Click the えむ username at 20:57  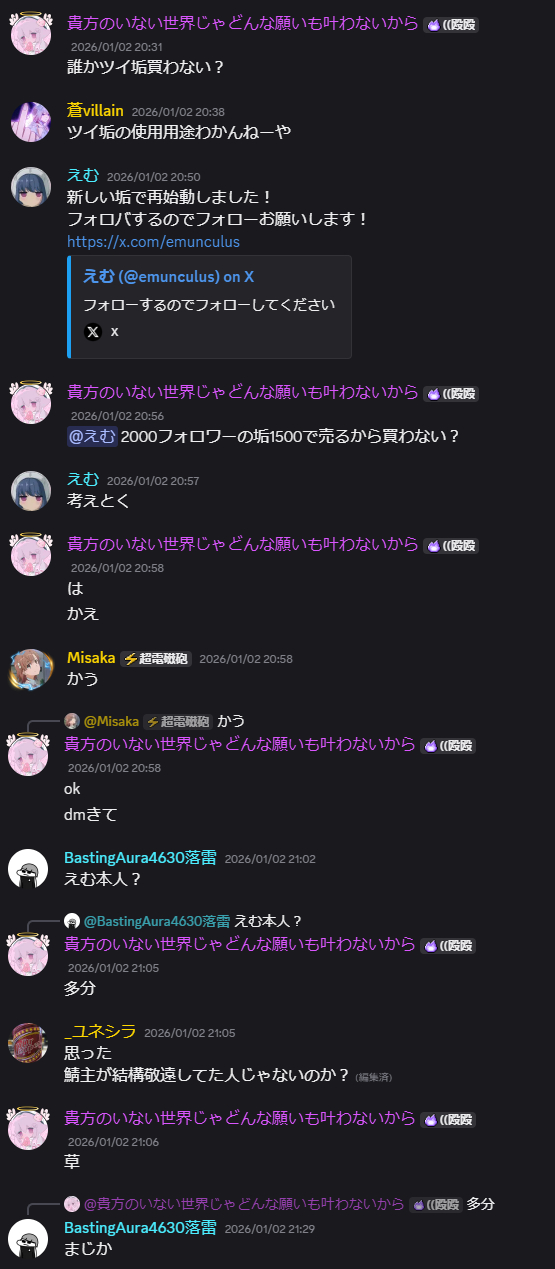pyautogui.click(x=83, y=478)
